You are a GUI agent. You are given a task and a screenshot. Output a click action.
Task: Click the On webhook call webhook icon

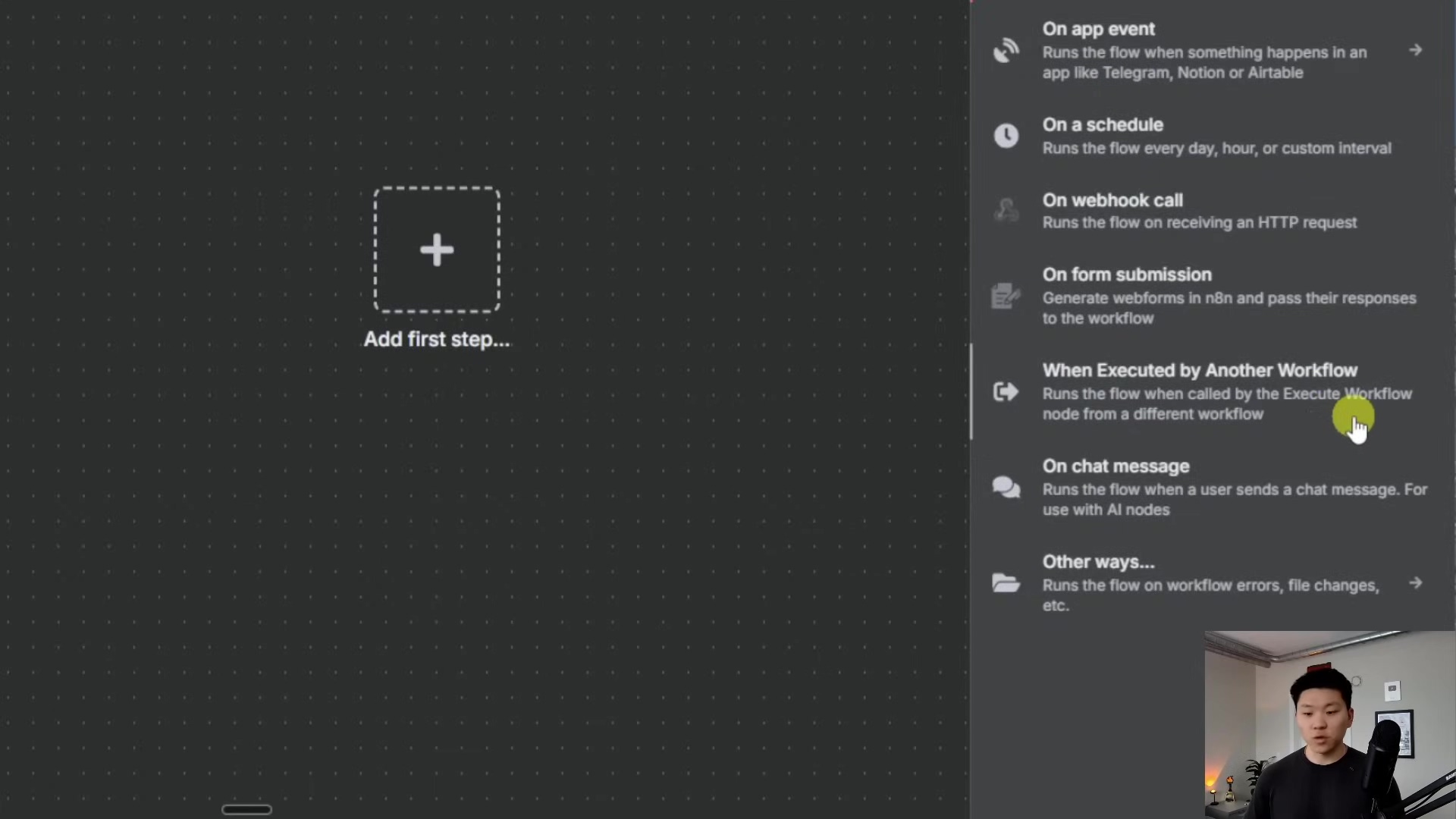(1006, 210)
